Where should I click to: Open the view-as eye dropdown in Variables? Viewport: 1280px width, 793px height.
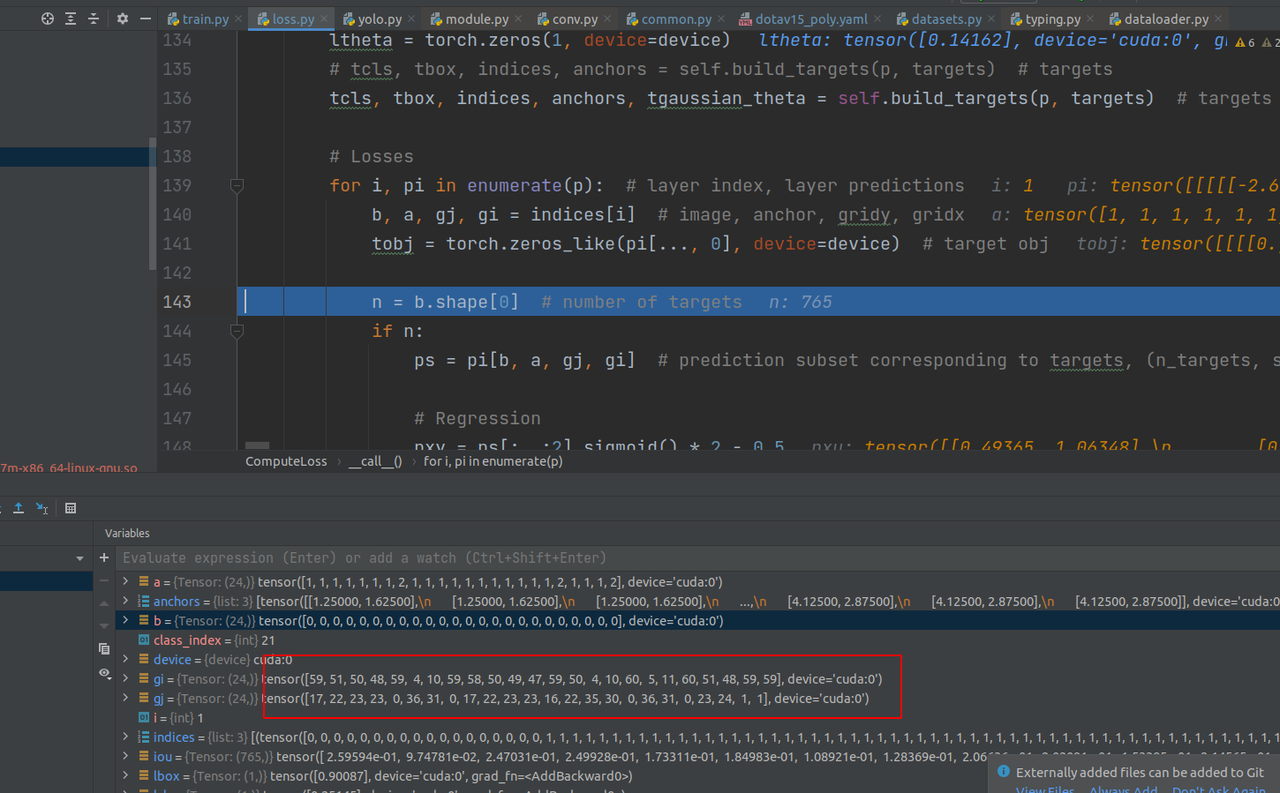coord(105,674)
